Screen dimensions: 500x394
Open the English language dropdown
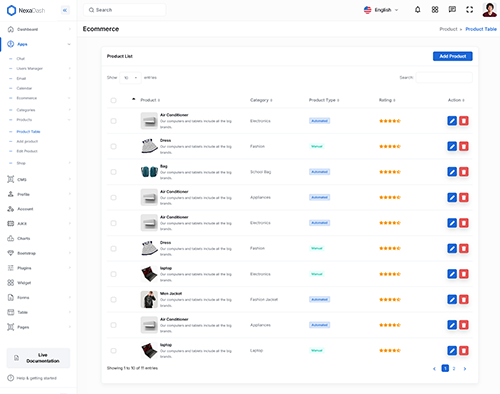pyautogui.click(x=381, y=10)
